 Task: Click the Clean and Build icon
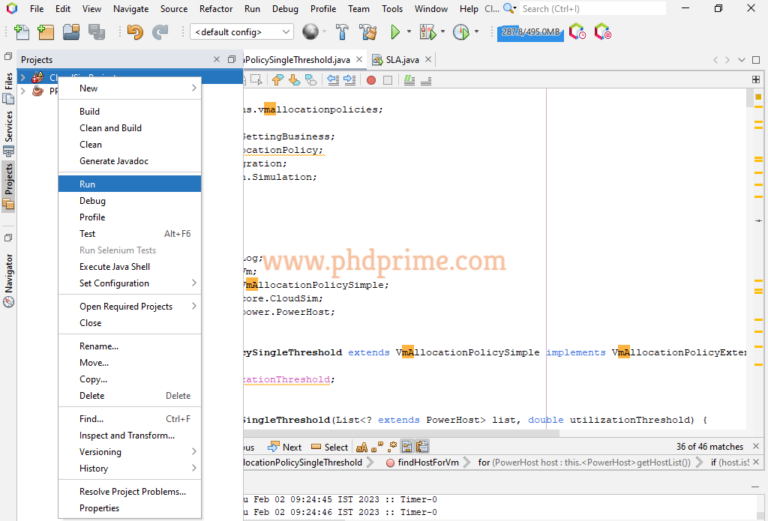(x=368, y=32)
